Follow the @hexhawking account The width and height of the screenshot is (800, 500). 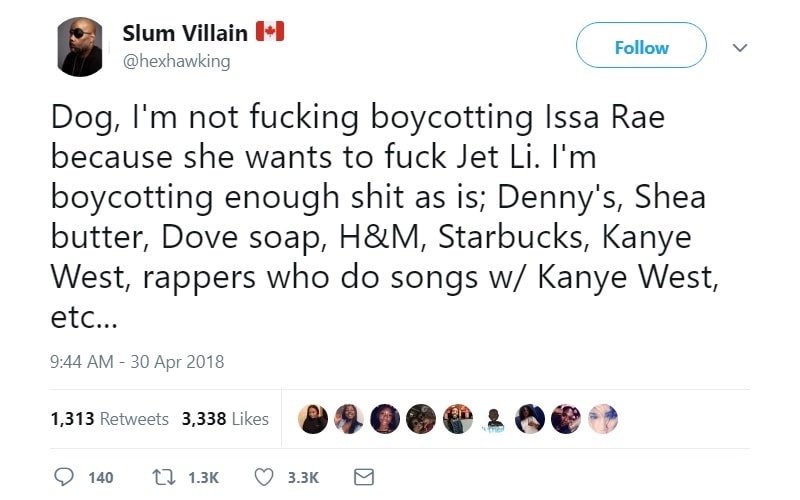point(641,47)
